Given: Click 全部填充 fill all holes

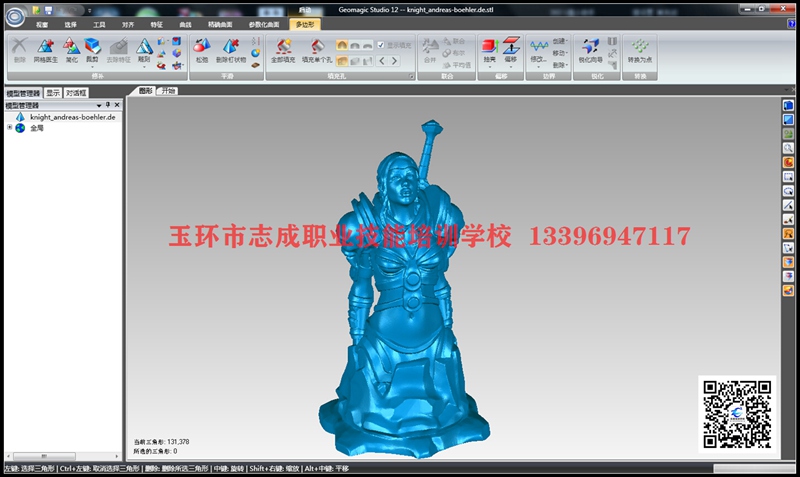Looking at the screenshot, I should tap(283, 51).
